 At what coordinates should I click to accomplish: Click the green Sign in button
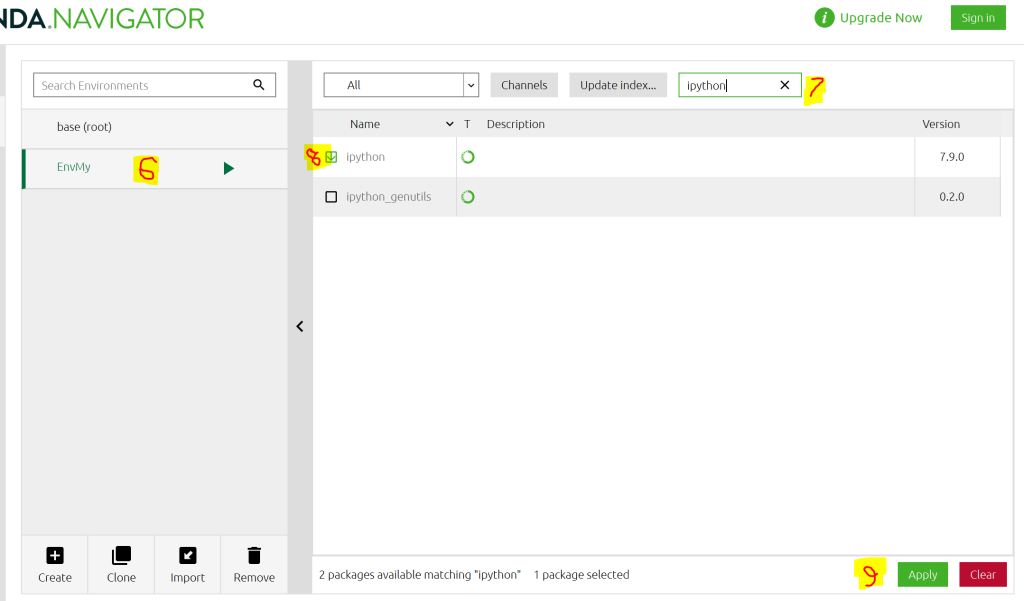coord(977,17)
